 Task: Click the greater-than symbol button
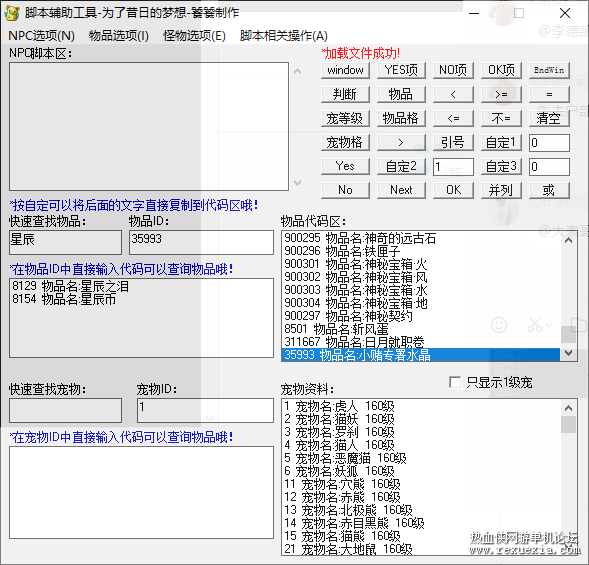(401, 142)
